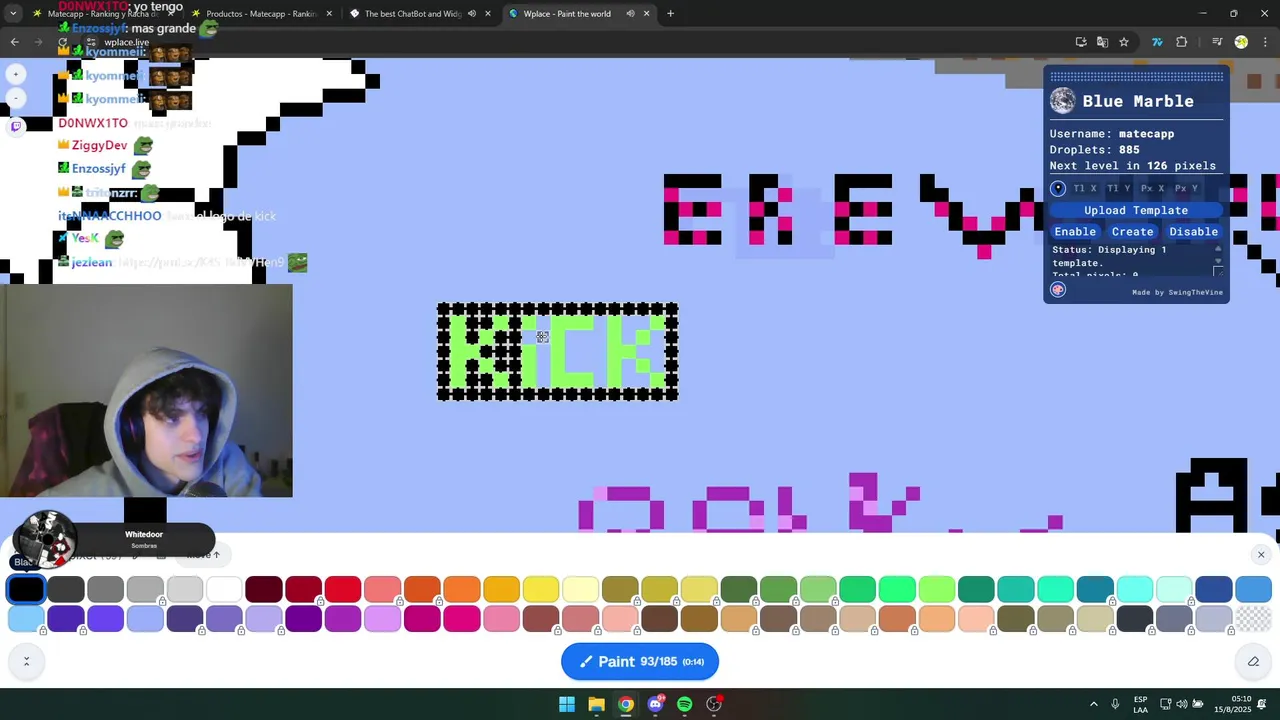This screenshot has height=720, width=1280.
Task: Click the KICK pixel art logo
Action: 557,352
